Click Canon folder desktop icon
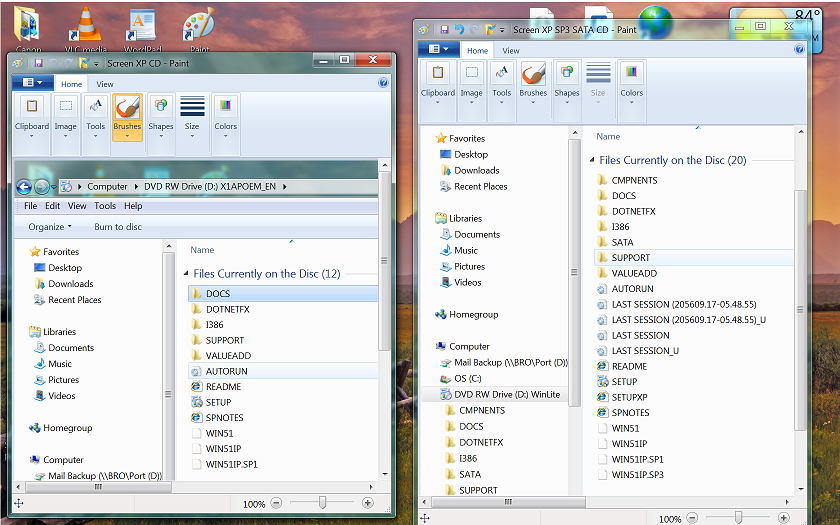 (x=27, y=28)
